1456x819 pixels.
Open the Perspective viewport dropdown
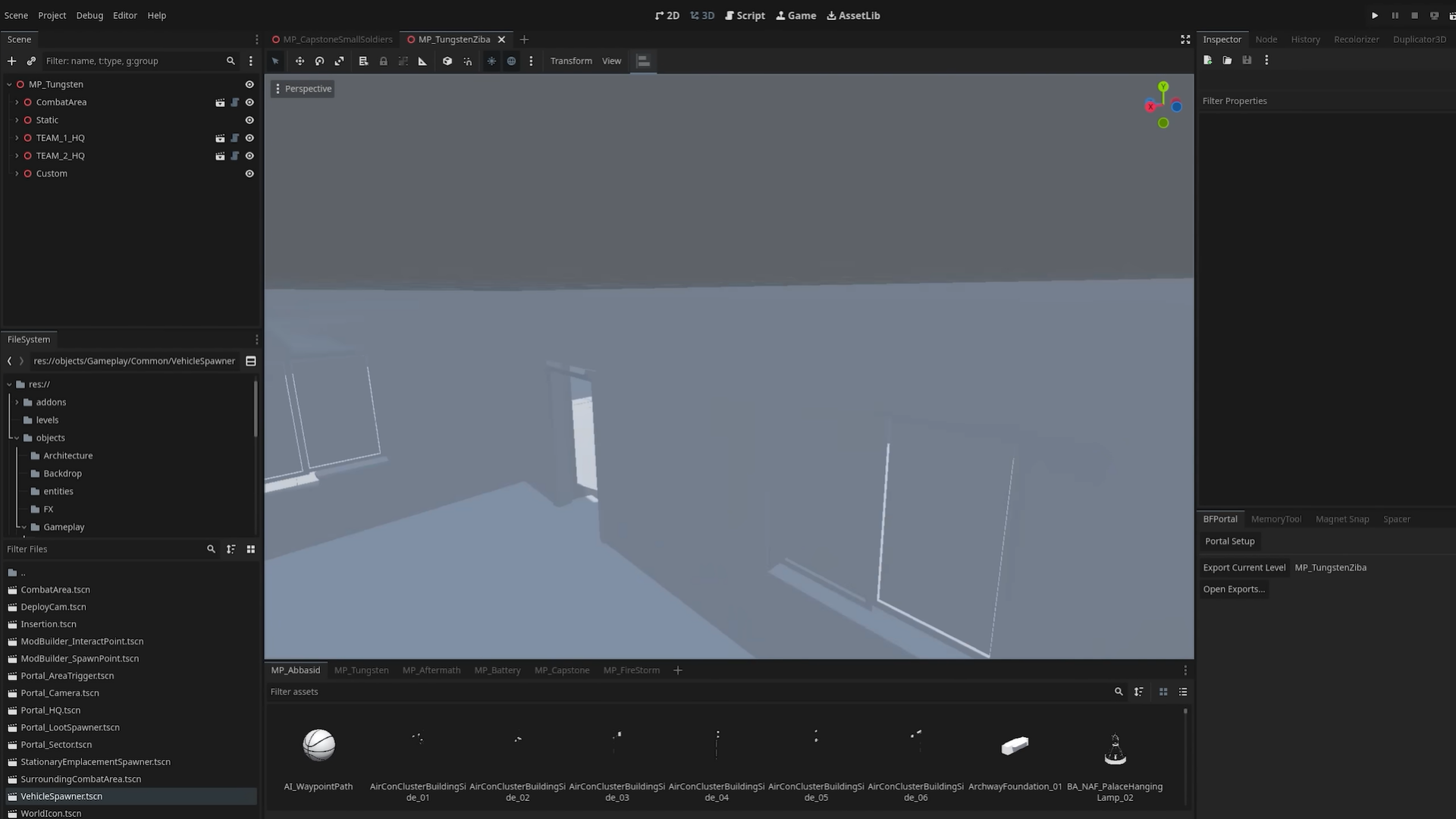click(303, 89)
